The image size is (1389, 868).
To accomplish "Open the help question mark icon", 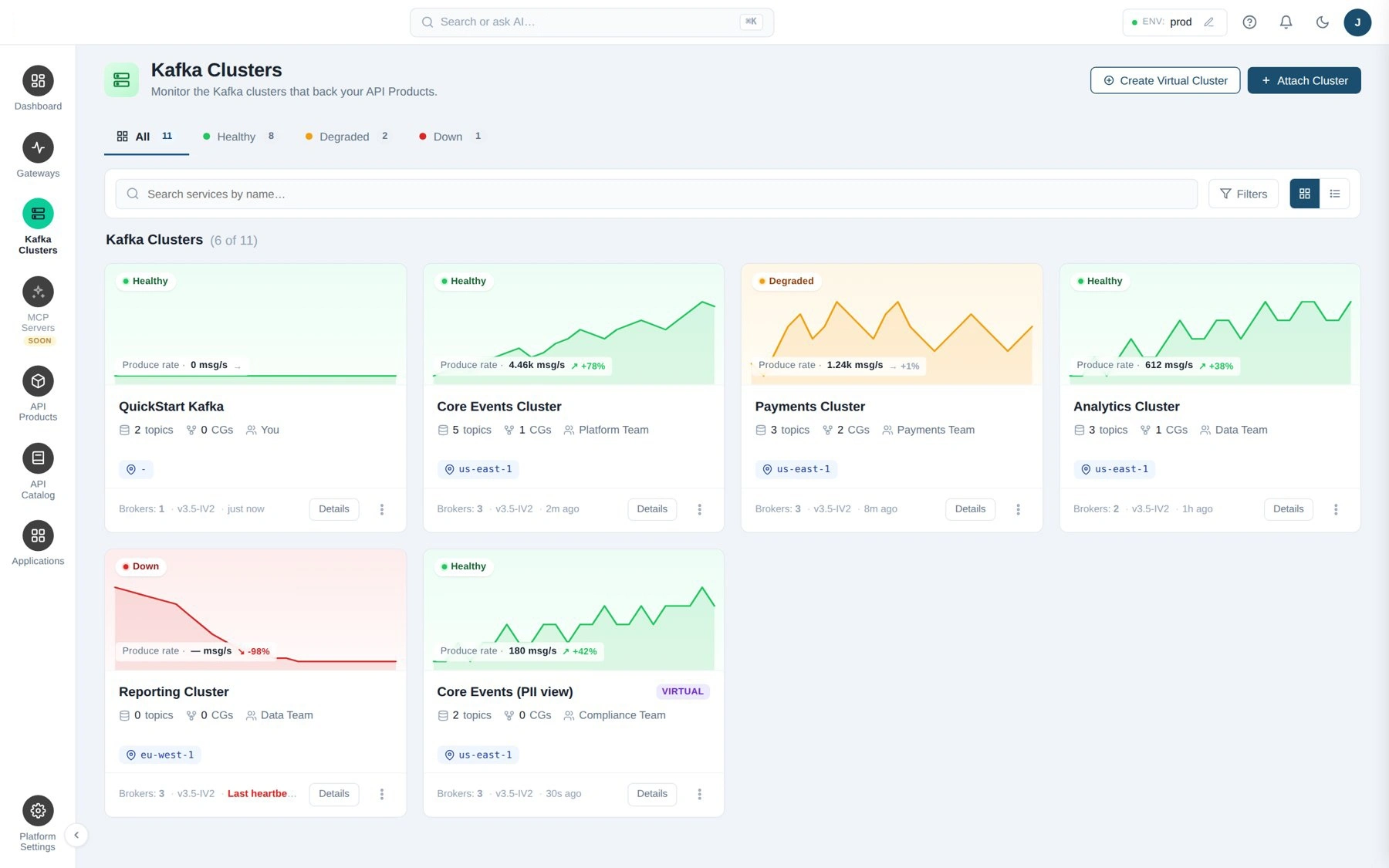I will coord(1249,22).
